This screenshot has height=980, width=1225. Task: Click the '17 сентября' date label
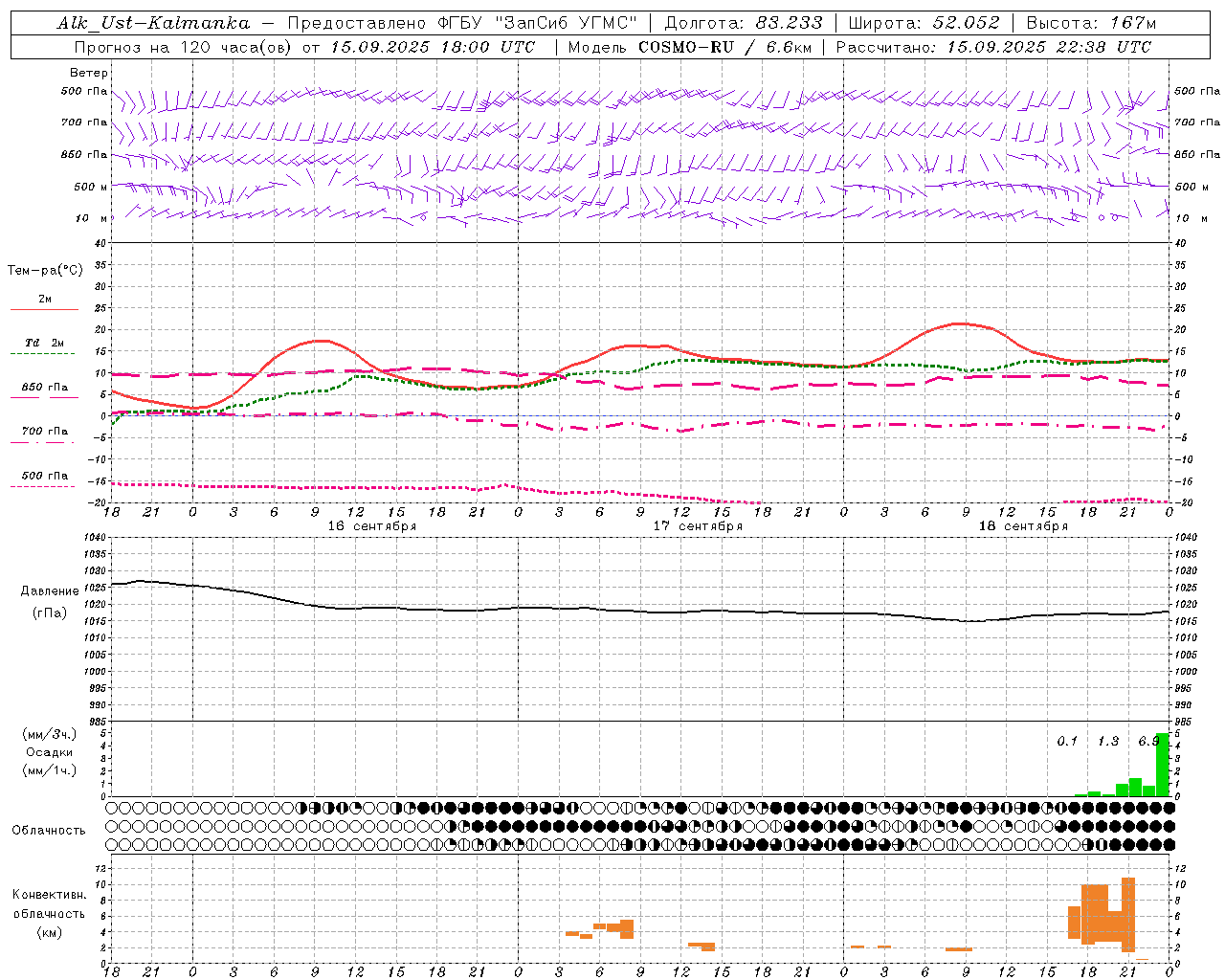tap(698, 526)
